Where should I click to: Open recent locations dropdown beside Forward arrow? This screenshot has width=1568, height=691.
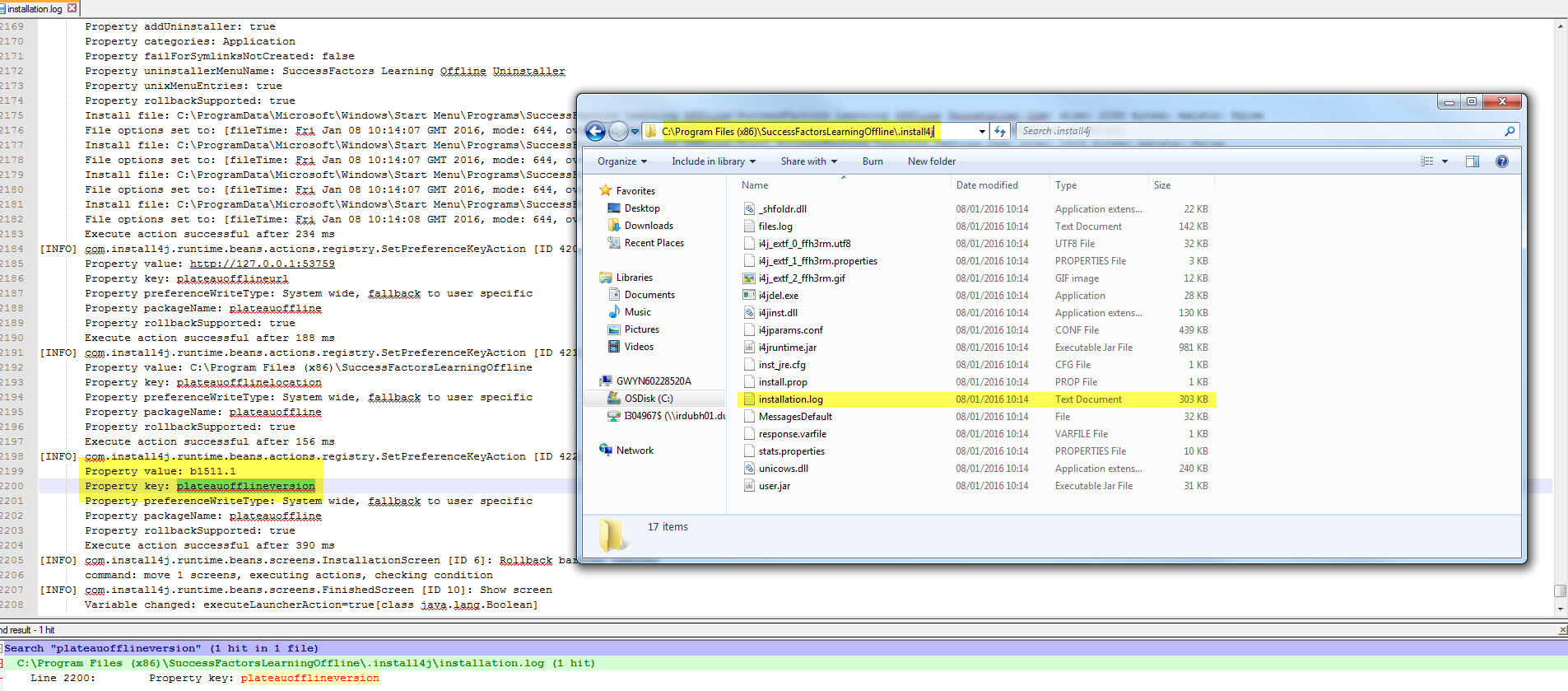pos(635,132)
